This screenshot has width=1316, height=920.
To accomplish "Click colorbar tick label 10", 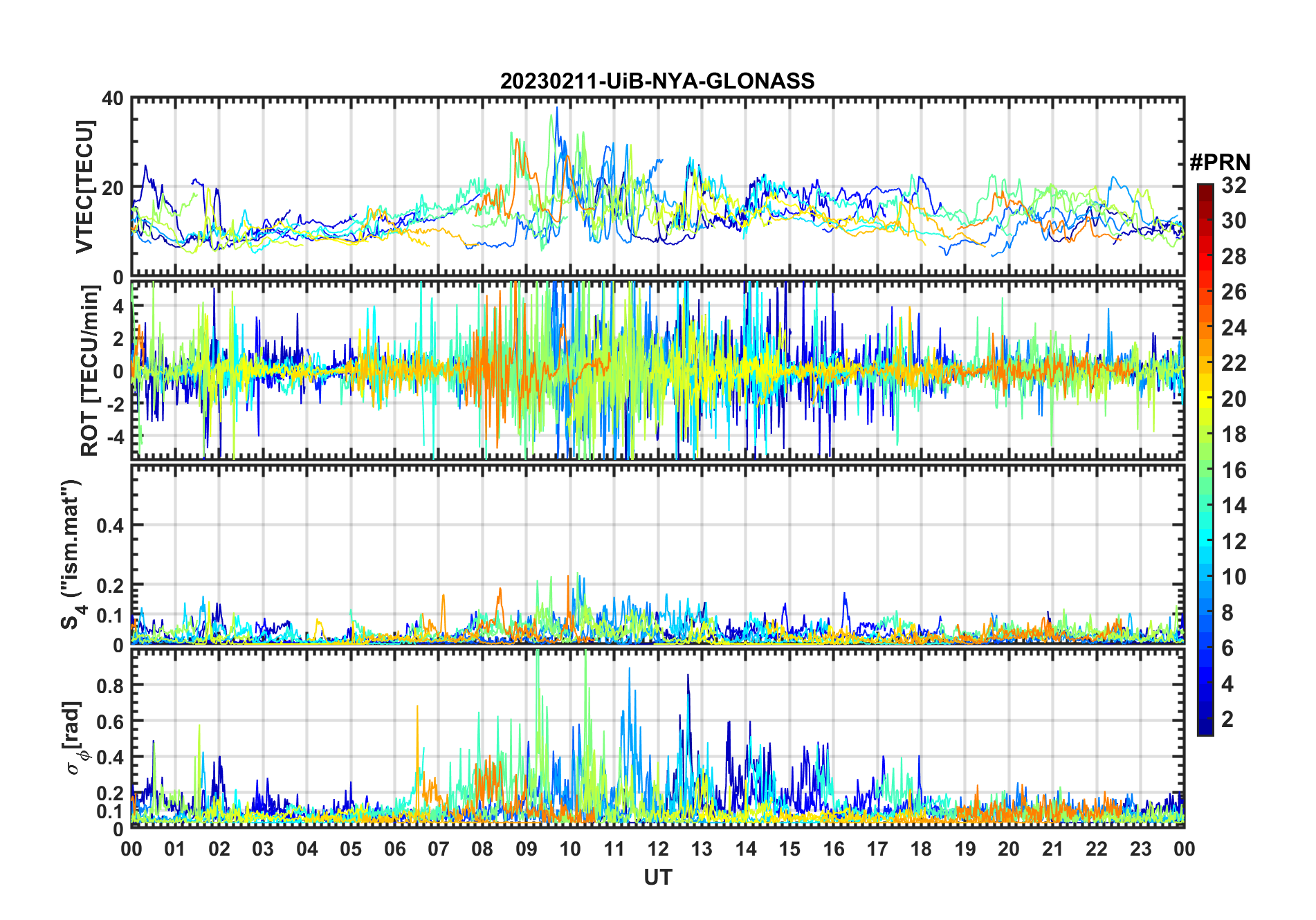I will (x=1234, y=577).
